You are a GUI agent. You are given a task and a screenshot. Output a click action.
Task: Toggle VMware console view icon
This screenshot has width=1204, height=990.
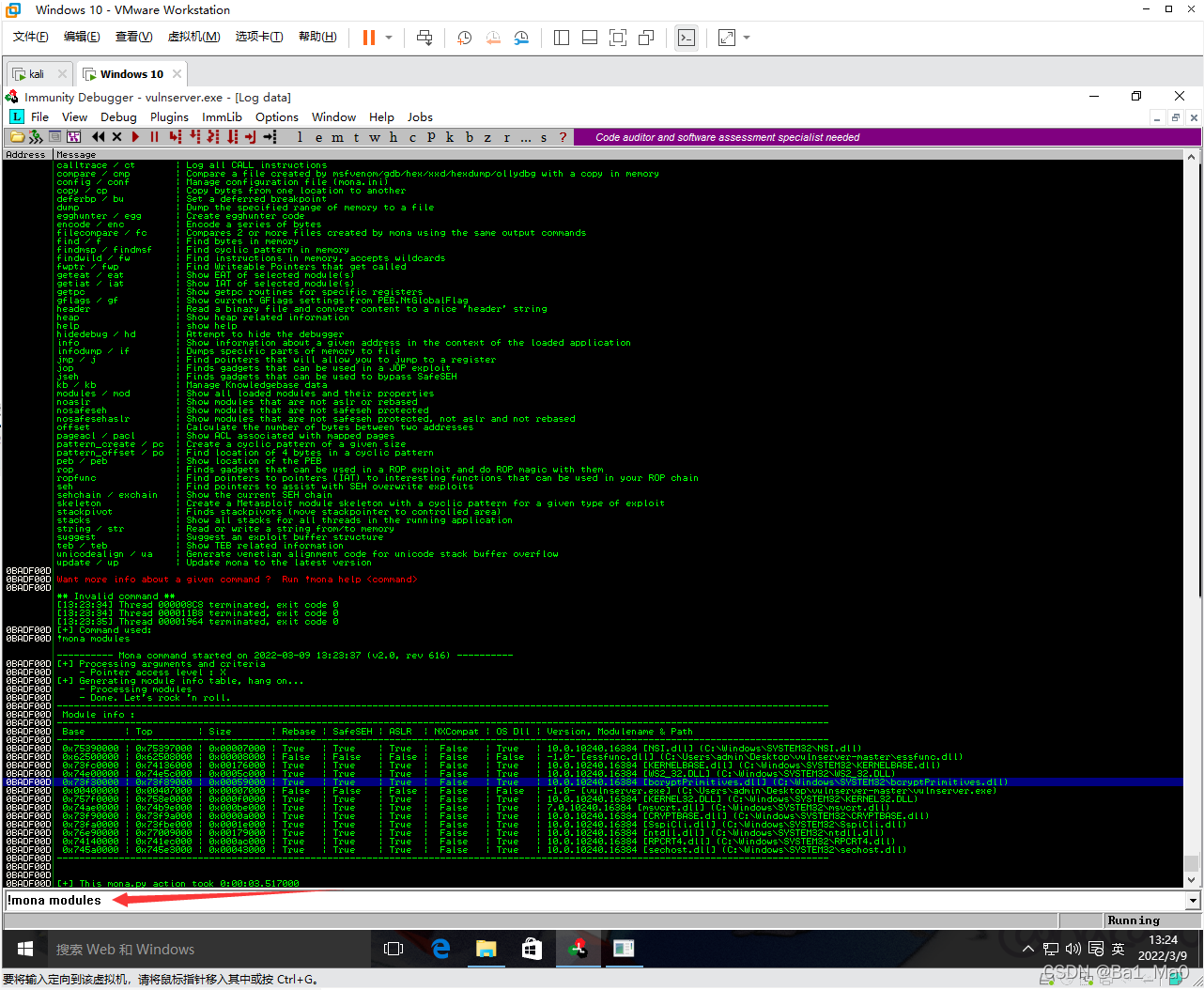pyautogui.click(x=687, y=38)
